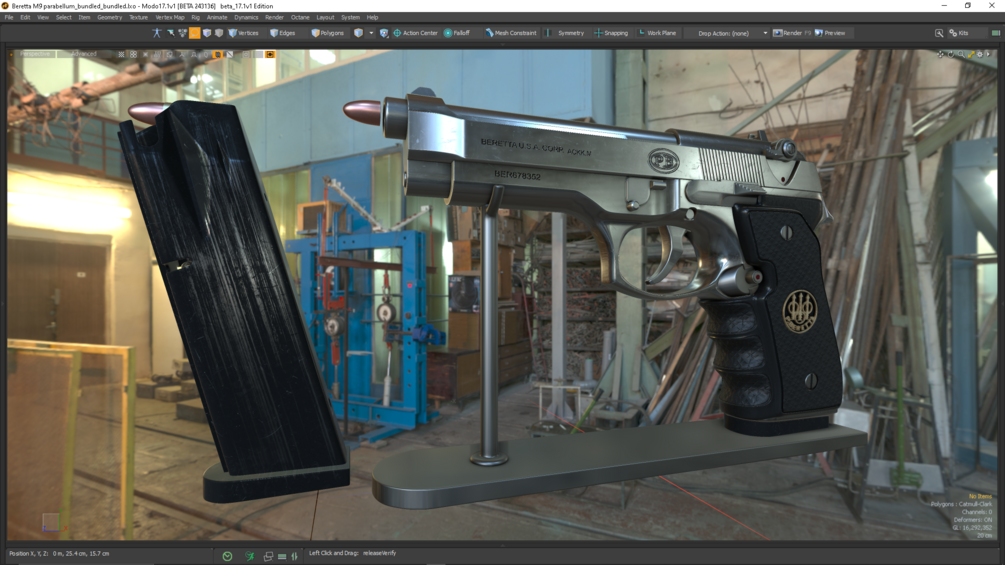Open the Layout menu
Viewport: 1005px width, 565px height.
coord(325,17)
